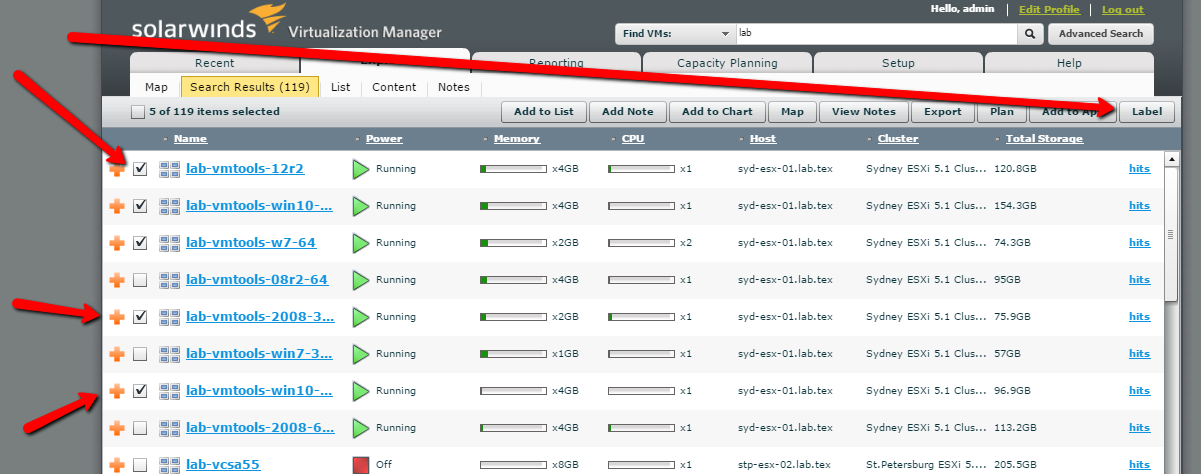Sort by the Total Storage column header
The height and width of the screenshot is (474, 1201).
1044,139
